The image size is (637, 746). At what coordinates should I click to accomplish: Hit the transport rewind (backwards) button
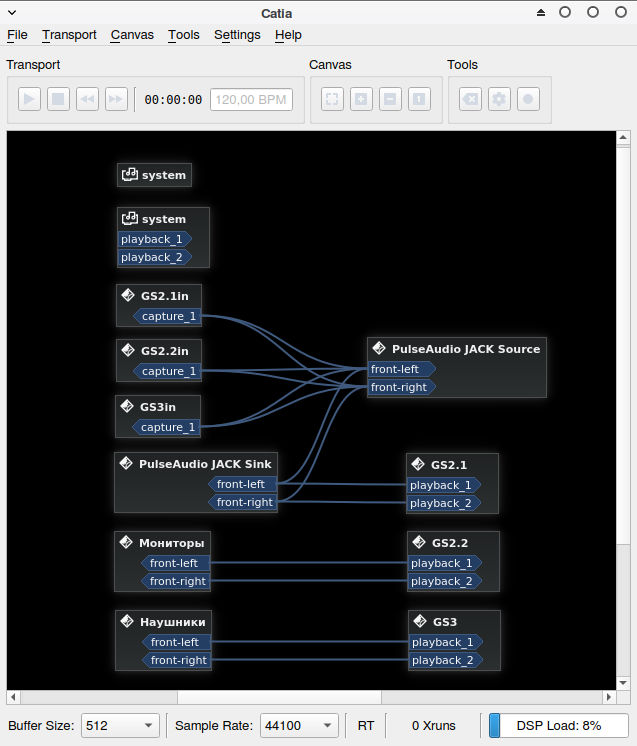click(x=87, y=99)
